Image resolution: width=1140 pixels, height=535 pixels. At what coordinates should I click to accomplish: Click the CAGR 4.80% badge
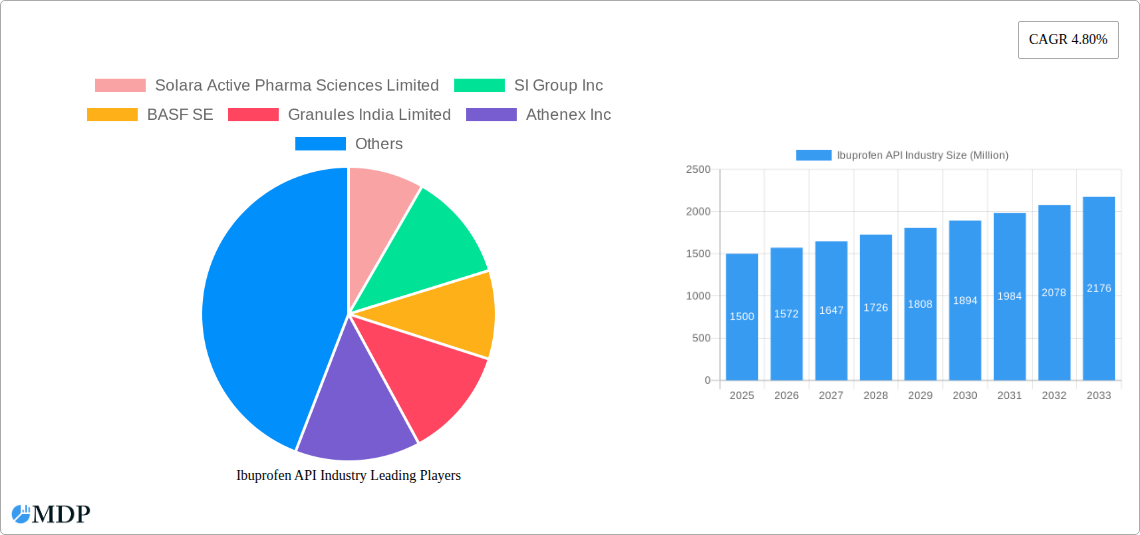click(x=1068, y=40)
